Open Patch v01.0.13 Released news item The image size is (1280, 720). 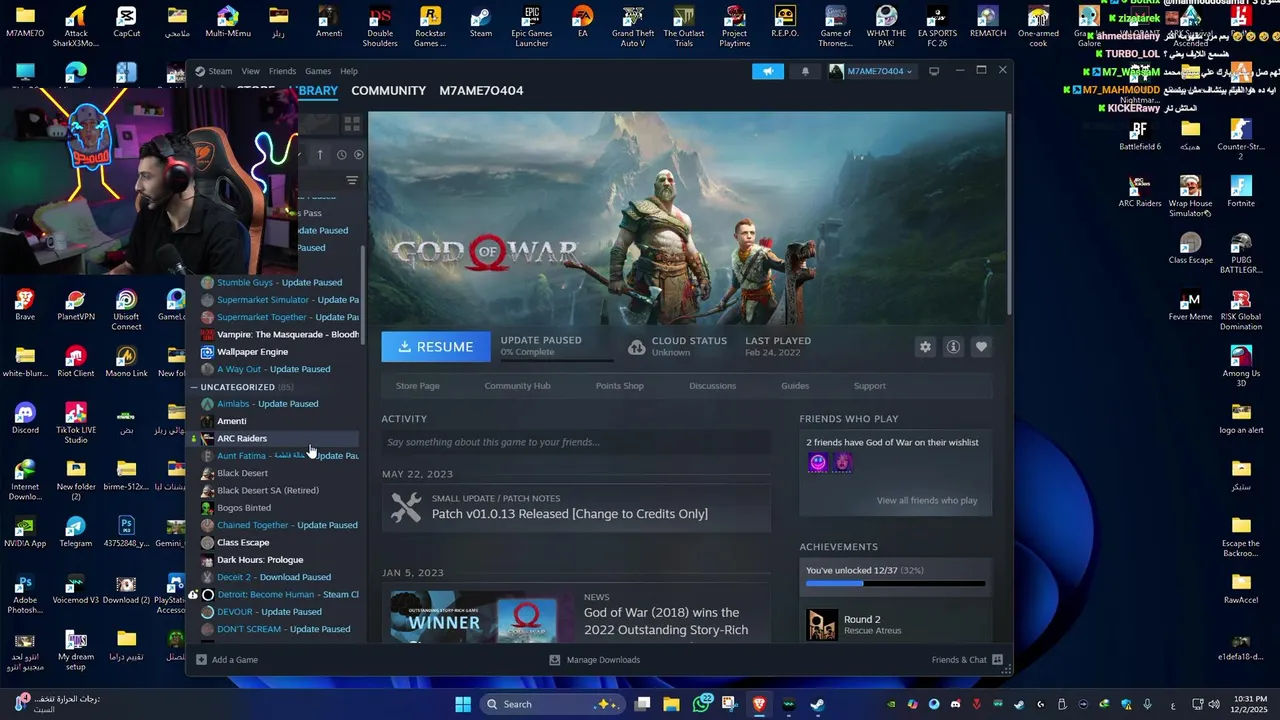[x=569, y=514]
